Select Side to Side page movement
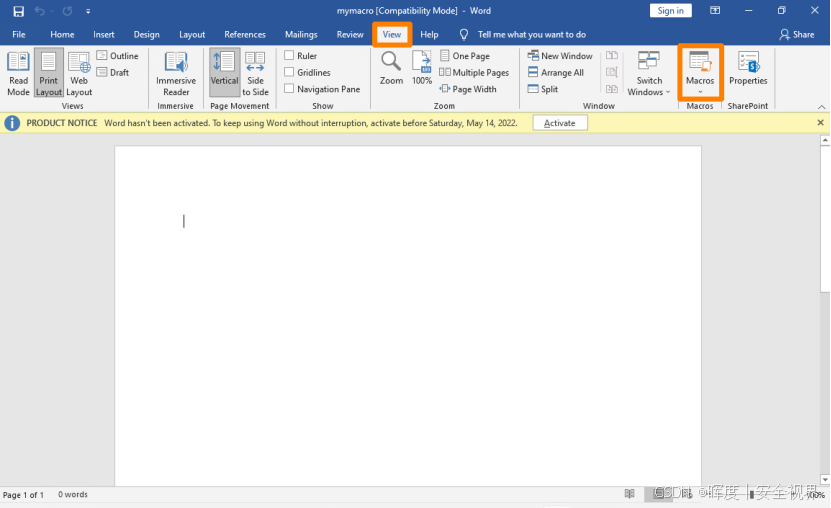831x508 pixels. coord(255,74)
